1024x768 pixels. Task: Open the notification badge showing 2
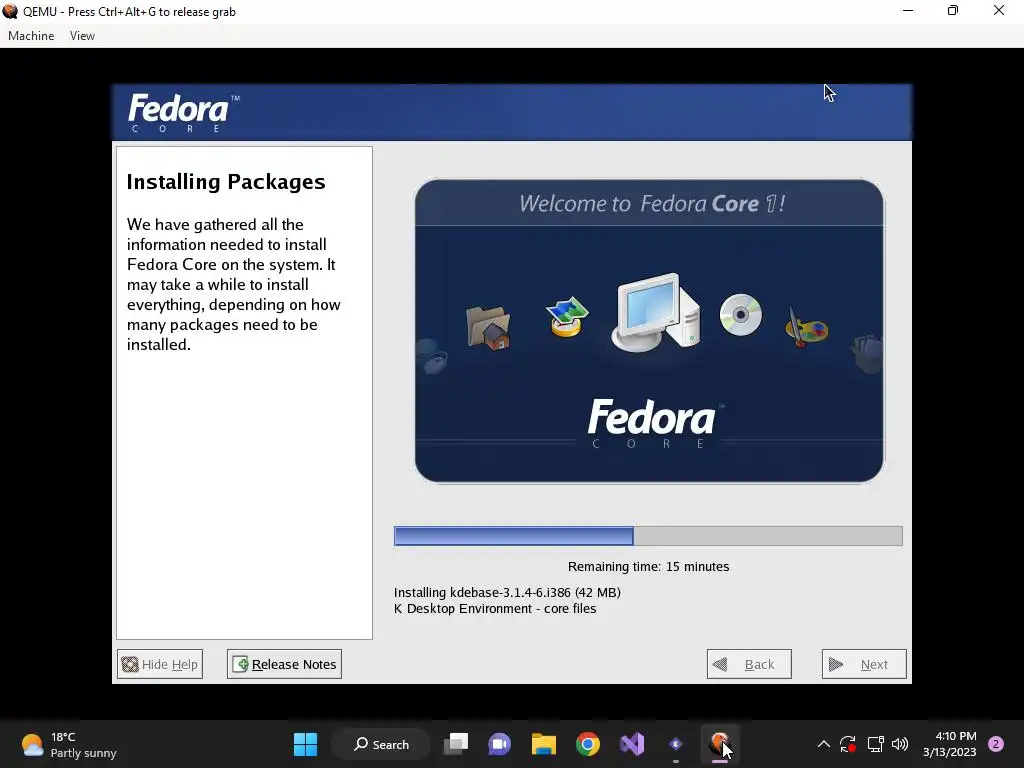coord(996,744)
